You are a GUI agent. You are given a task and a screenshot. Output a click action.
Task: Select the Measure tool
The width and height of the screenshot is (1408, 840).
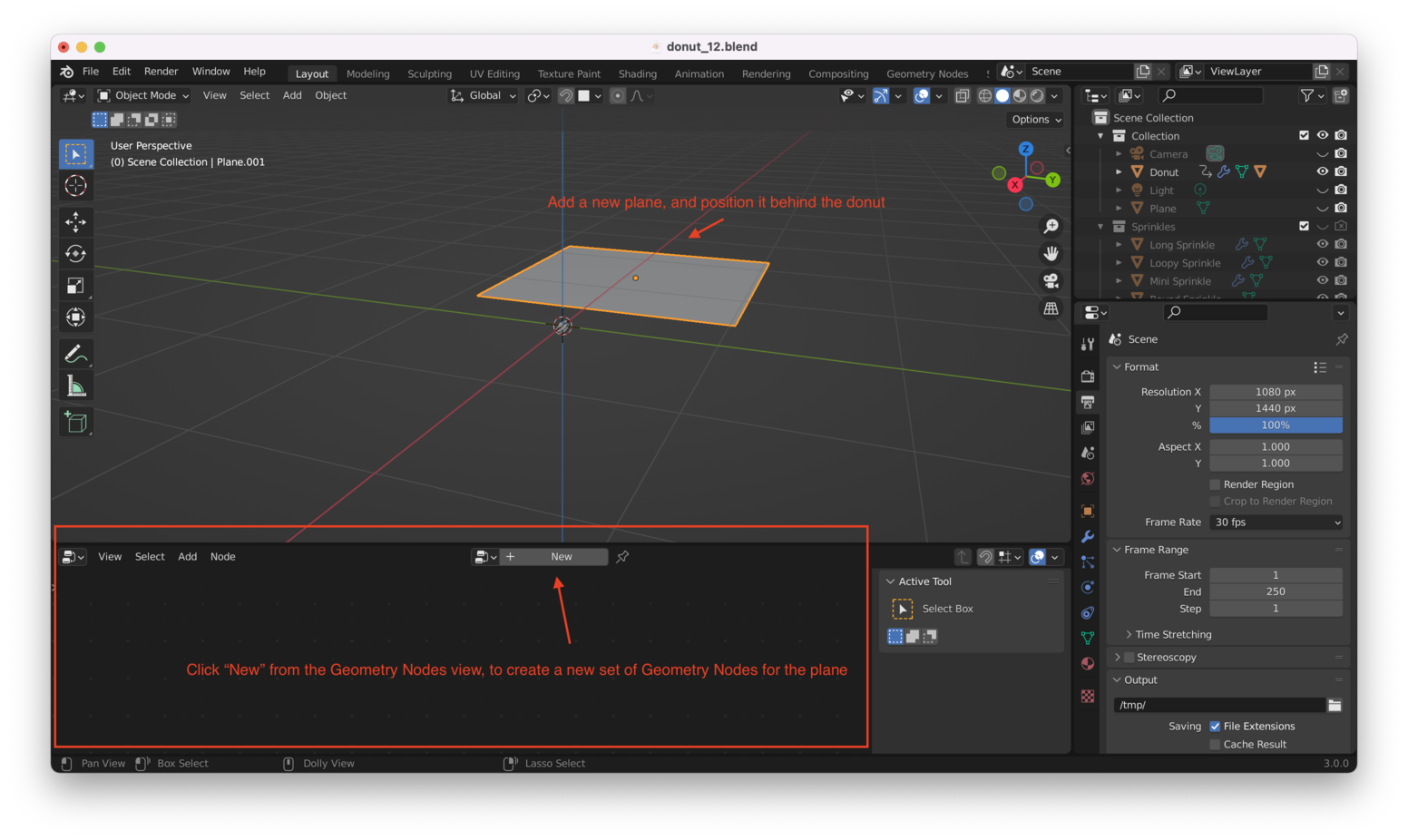click(x=76, y=387)
